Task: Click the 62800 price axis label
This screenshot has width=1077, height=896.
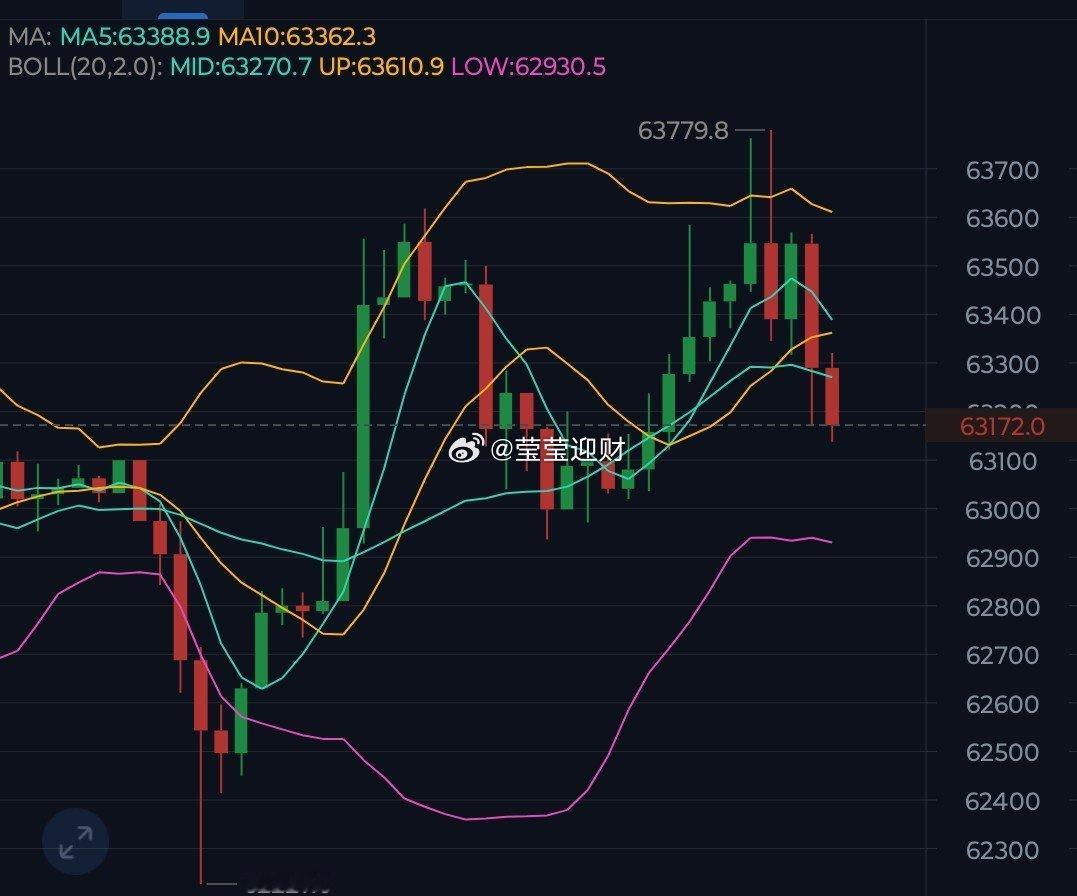Action: tap(1002, 607)
